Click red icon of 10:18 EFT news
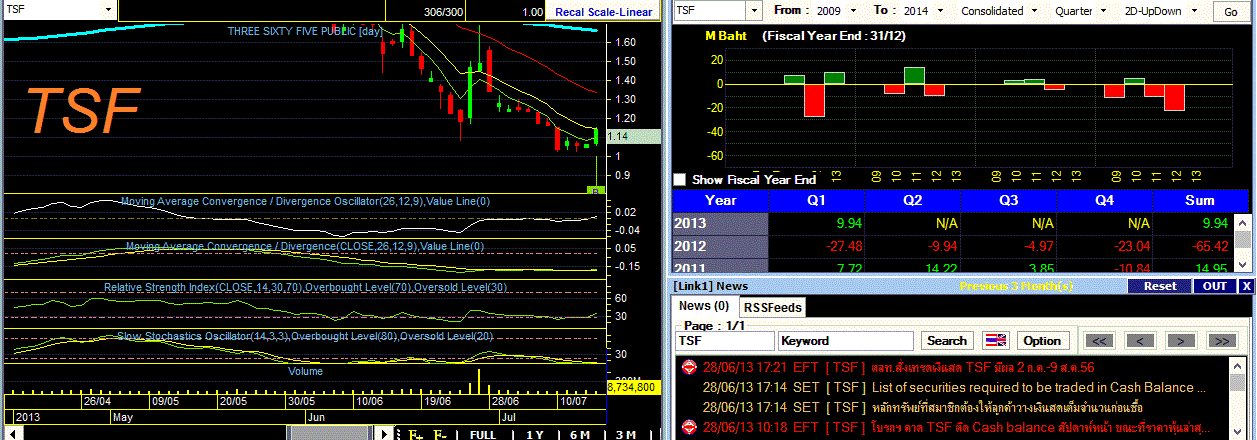Viewport: 1257px width, 440px height. [x=688, y=427]
